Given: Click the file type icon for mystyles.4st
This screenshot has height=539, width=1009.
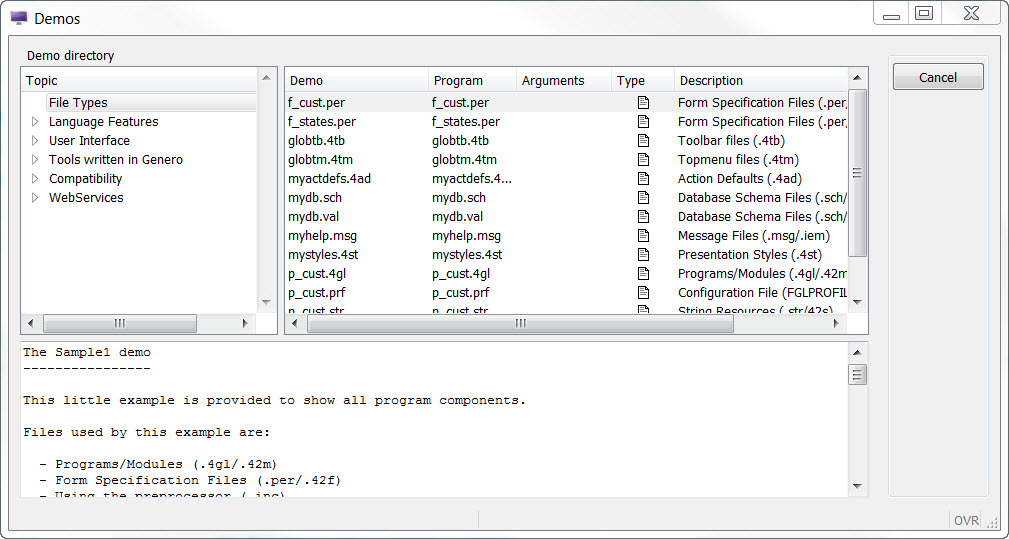Looking at the screenshot, I should pos(643,255).
